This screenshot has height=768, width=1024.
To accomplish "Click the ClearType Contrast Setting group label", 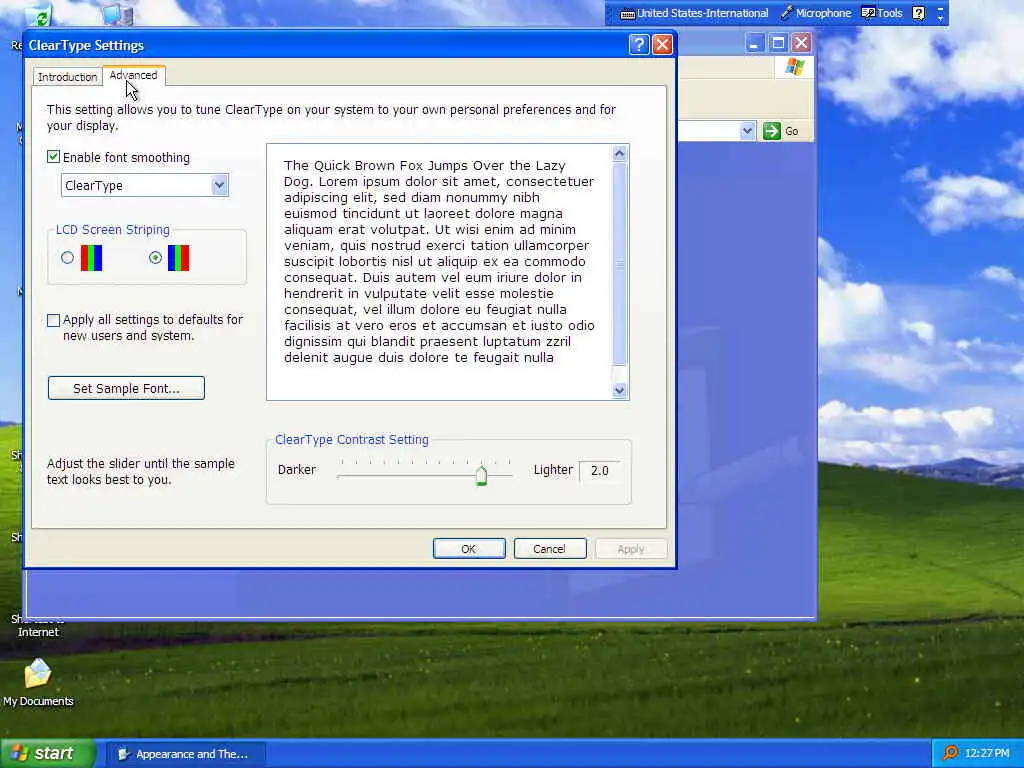I will tap(351, 440).
